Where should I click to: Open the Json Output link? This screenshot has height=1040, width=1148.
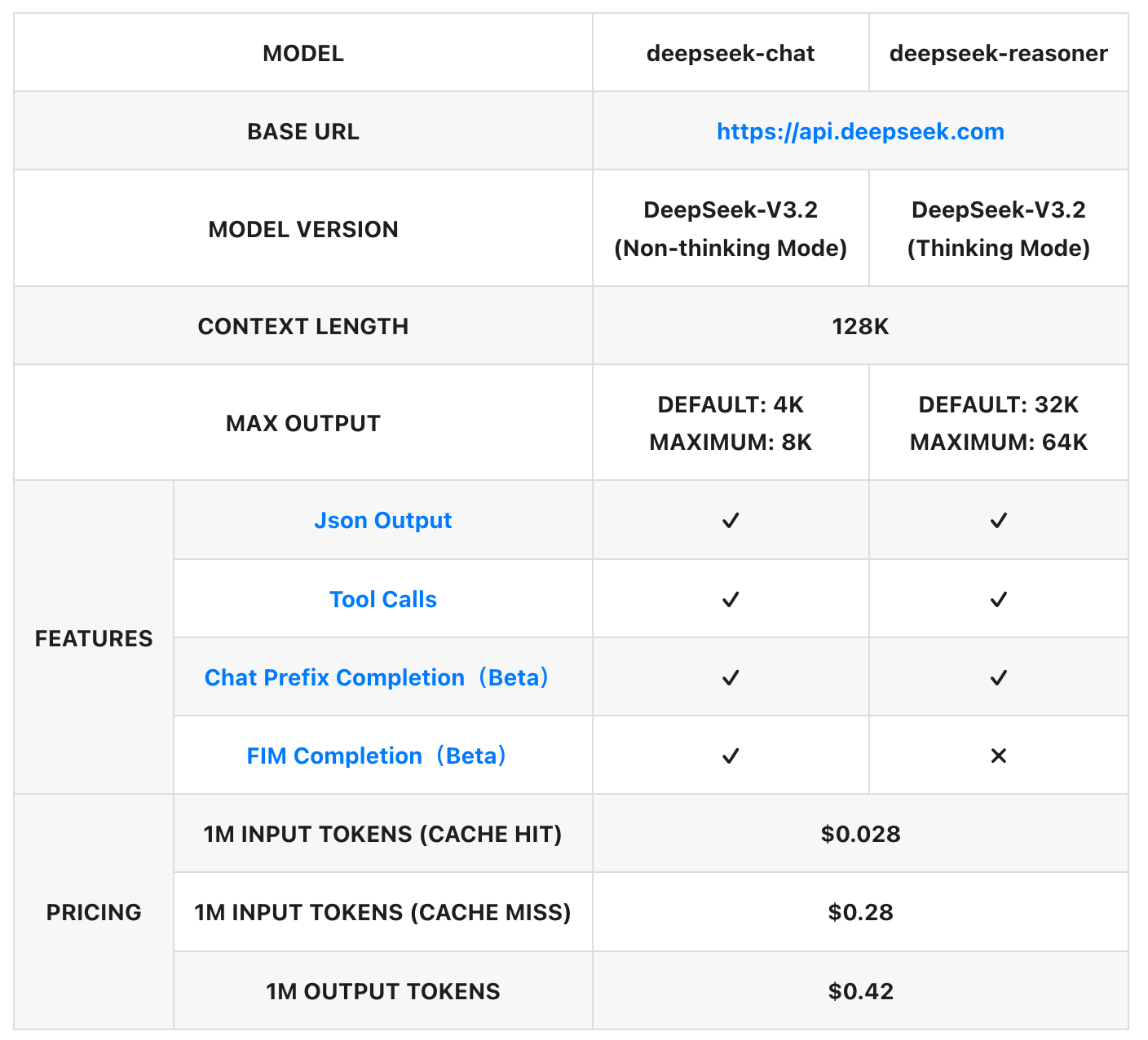(x=382, y=520)
